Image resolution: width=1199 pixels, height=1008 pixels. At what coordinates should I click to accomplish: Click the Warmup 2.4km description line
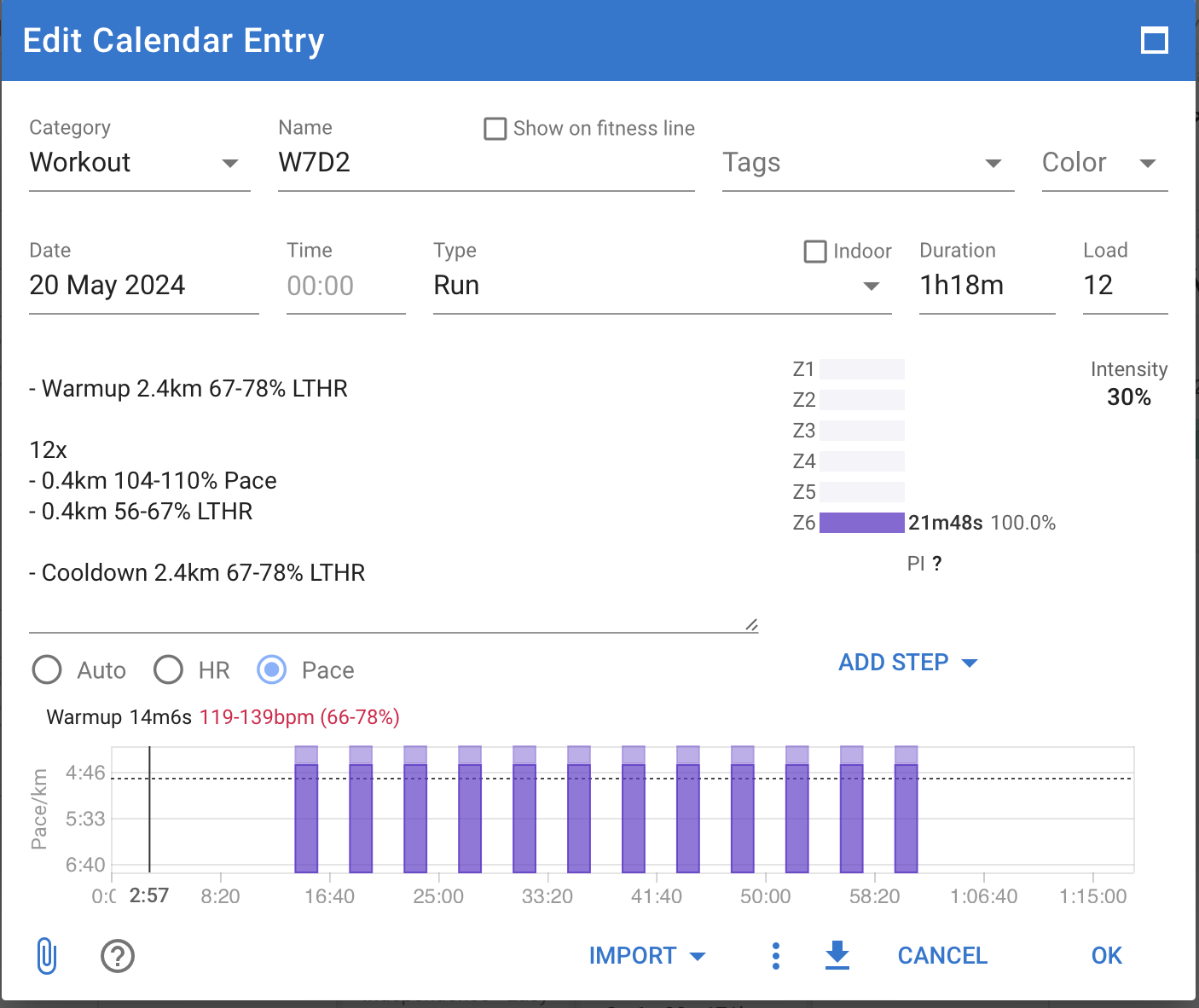188,389
